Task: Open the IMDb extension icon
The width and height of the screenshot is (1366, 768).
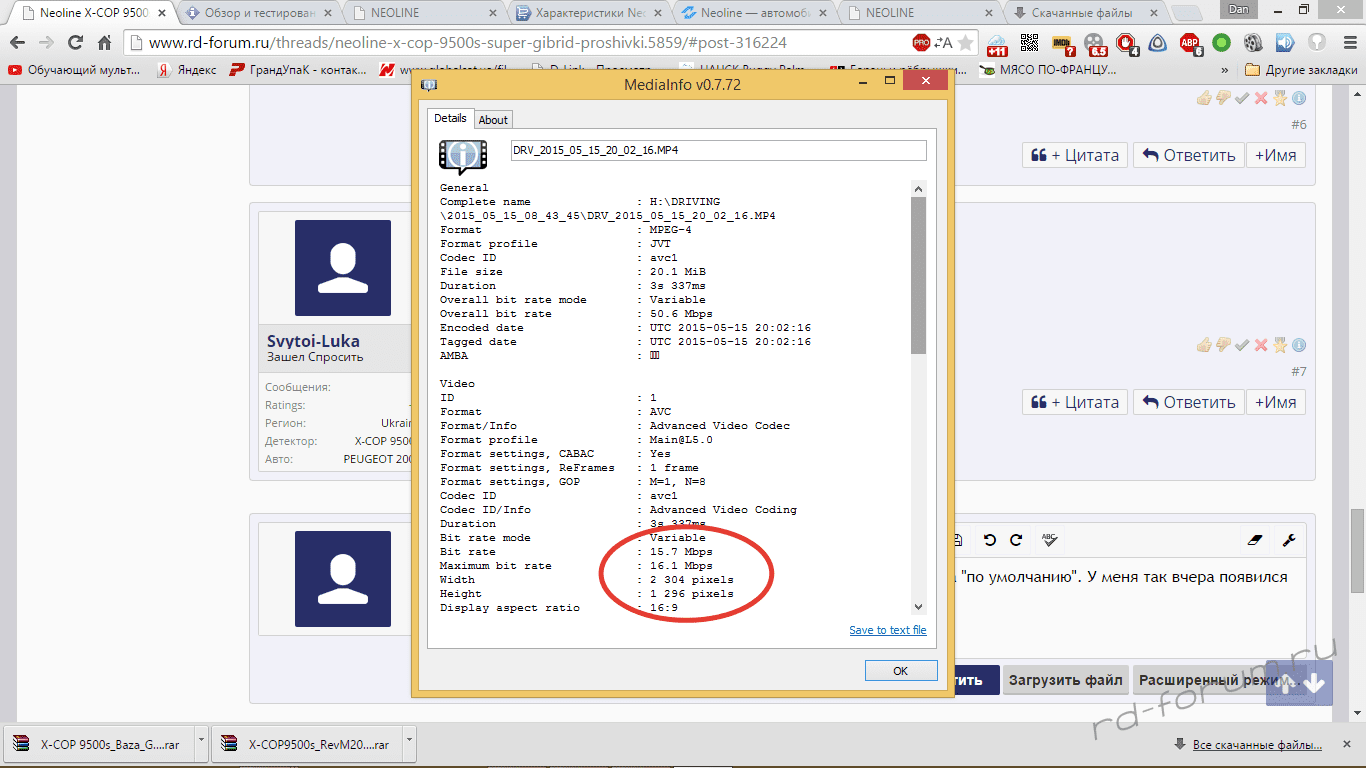Action: [1064, 44]
